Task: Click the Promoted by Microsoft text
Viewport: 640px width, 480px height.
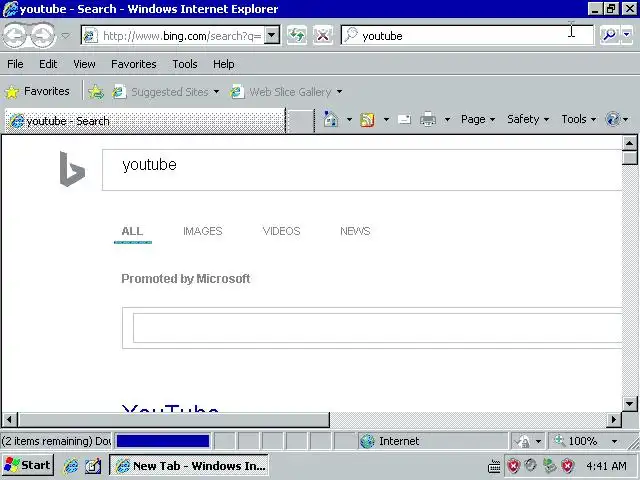Action: point(186,279)
